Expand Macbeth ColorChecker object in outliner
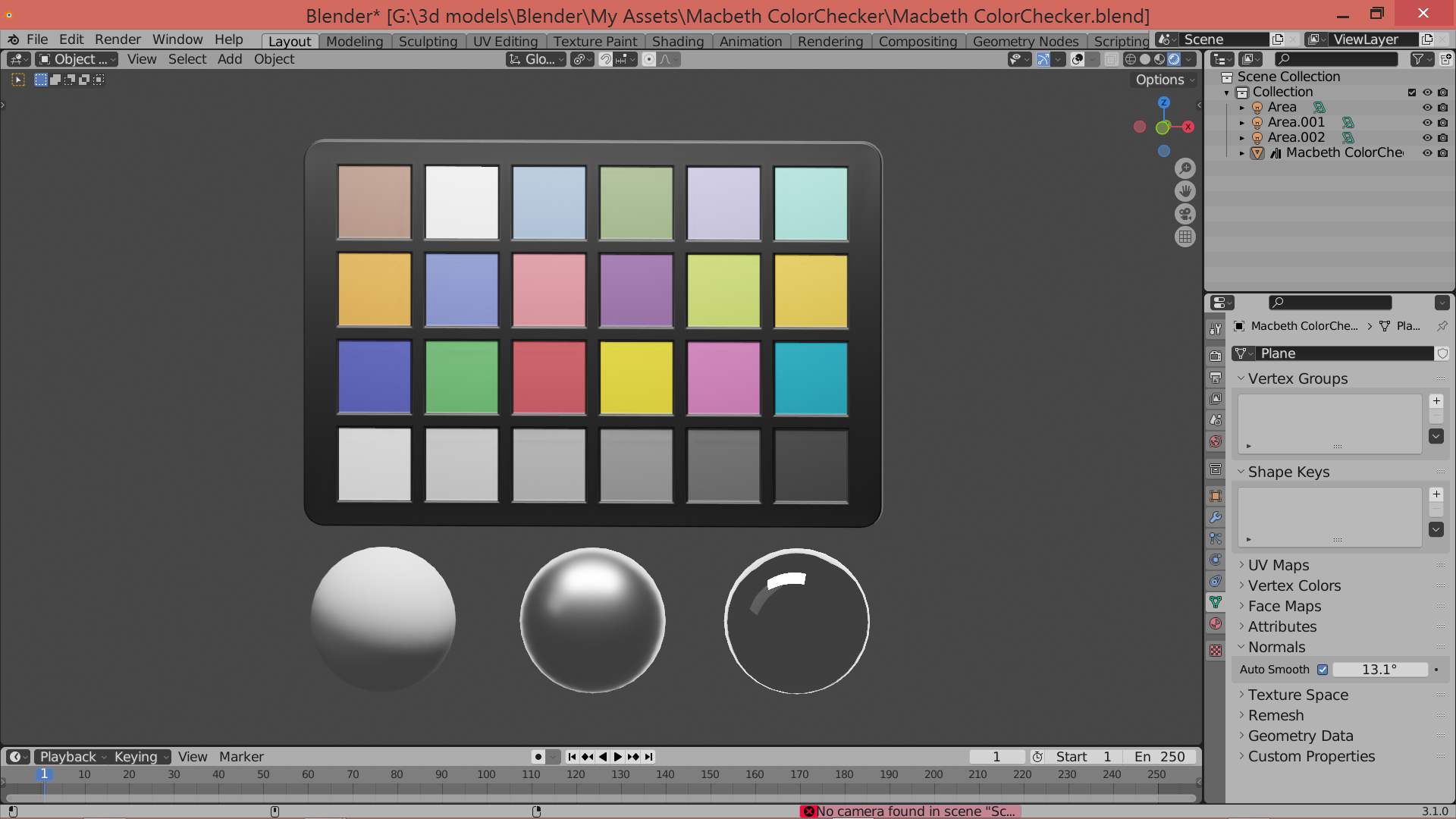 1241,153
